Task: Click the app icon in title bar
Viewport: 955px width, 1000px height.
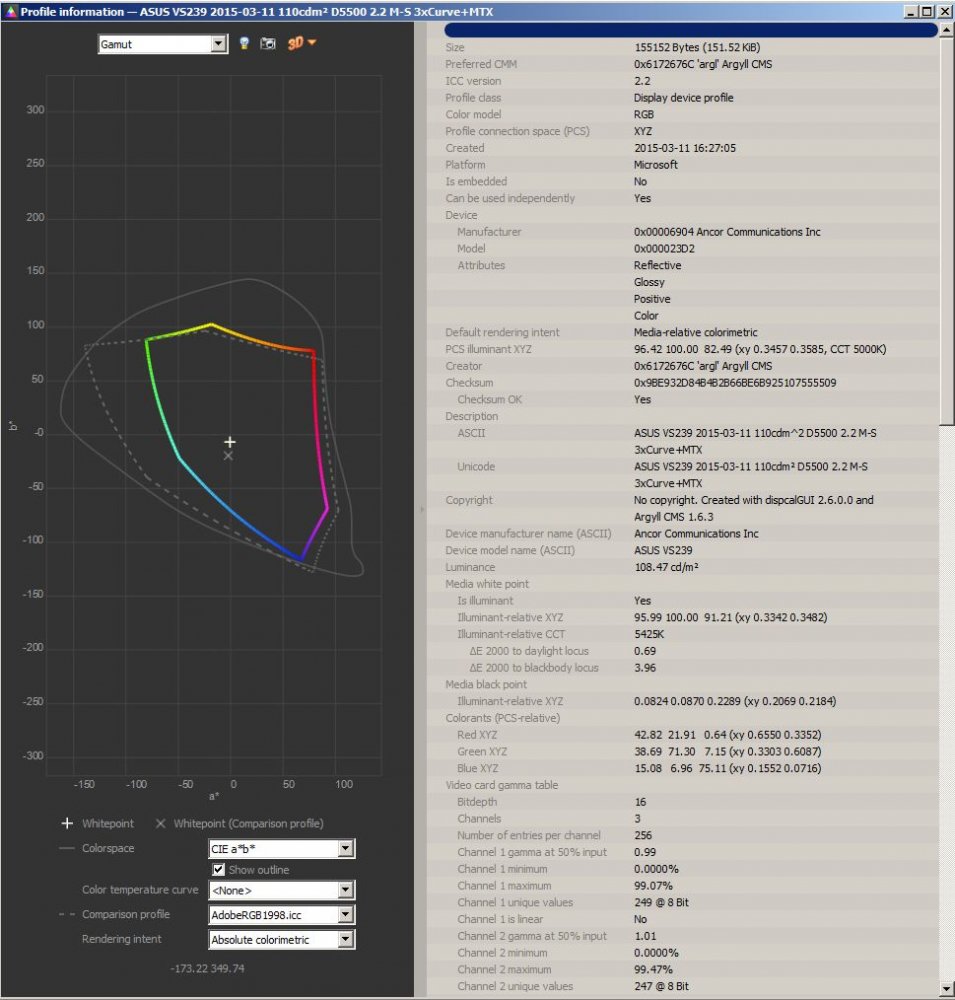Action: 10,11
